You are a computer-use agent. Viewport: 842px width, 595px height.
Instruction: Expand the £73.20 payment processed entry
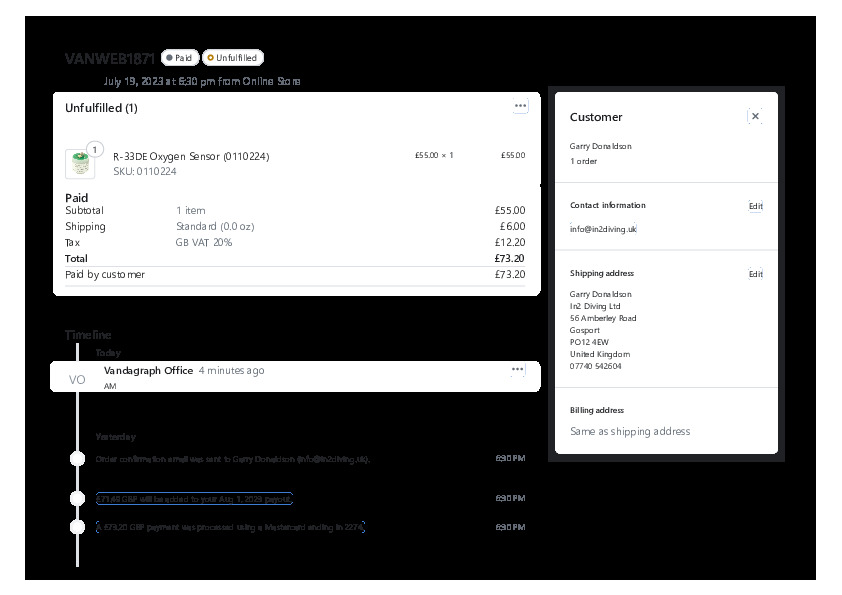tap(230, 527)
